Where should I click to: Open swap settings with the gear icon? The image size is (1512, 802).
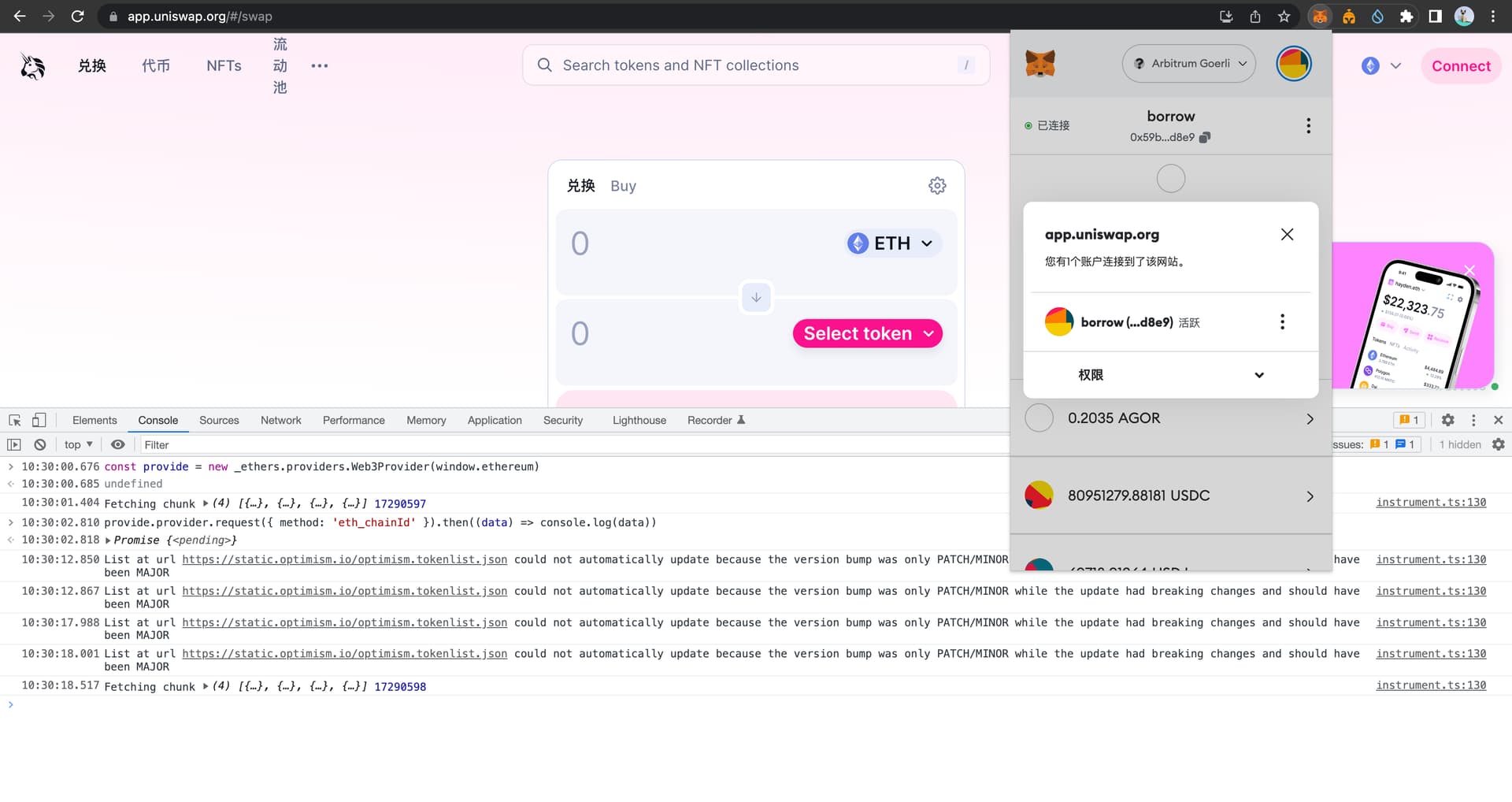(936, 185)
